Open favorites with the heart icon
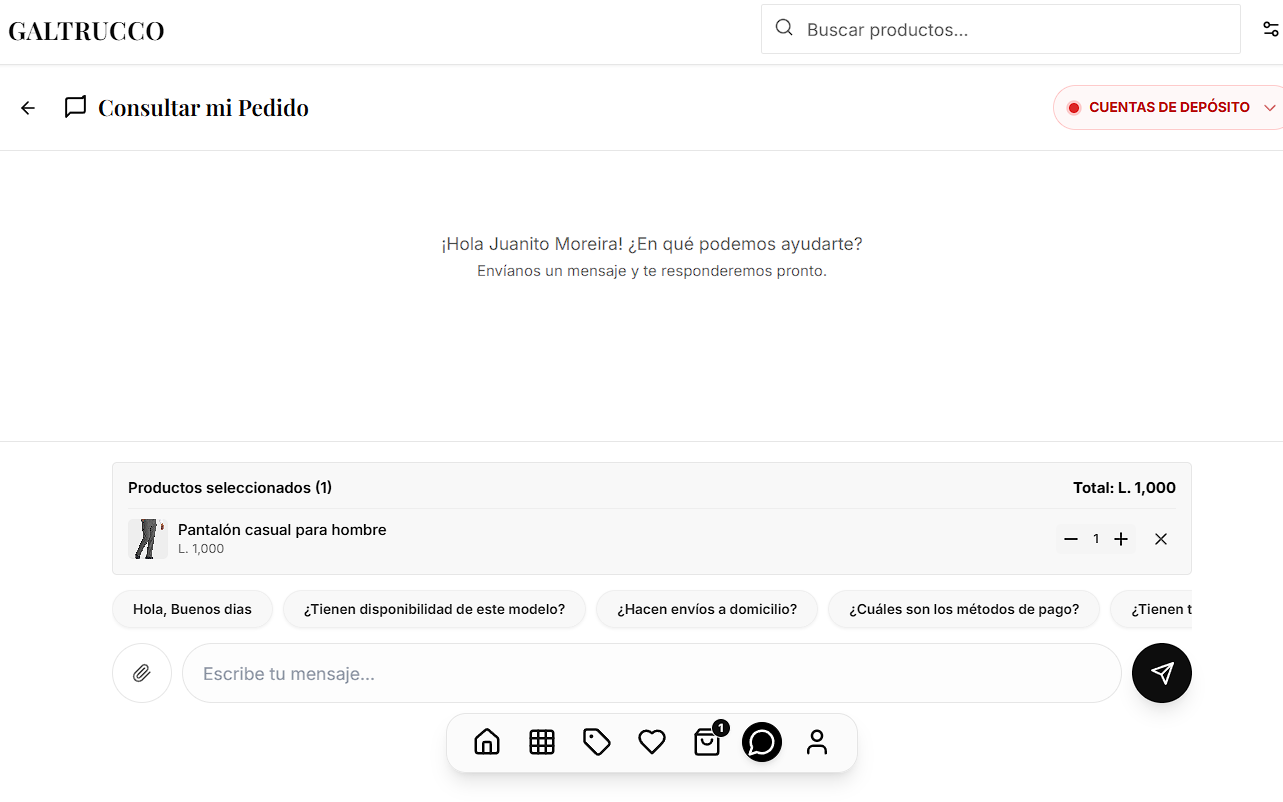Viewport: 1283px width, 802px height. [652, 742]
